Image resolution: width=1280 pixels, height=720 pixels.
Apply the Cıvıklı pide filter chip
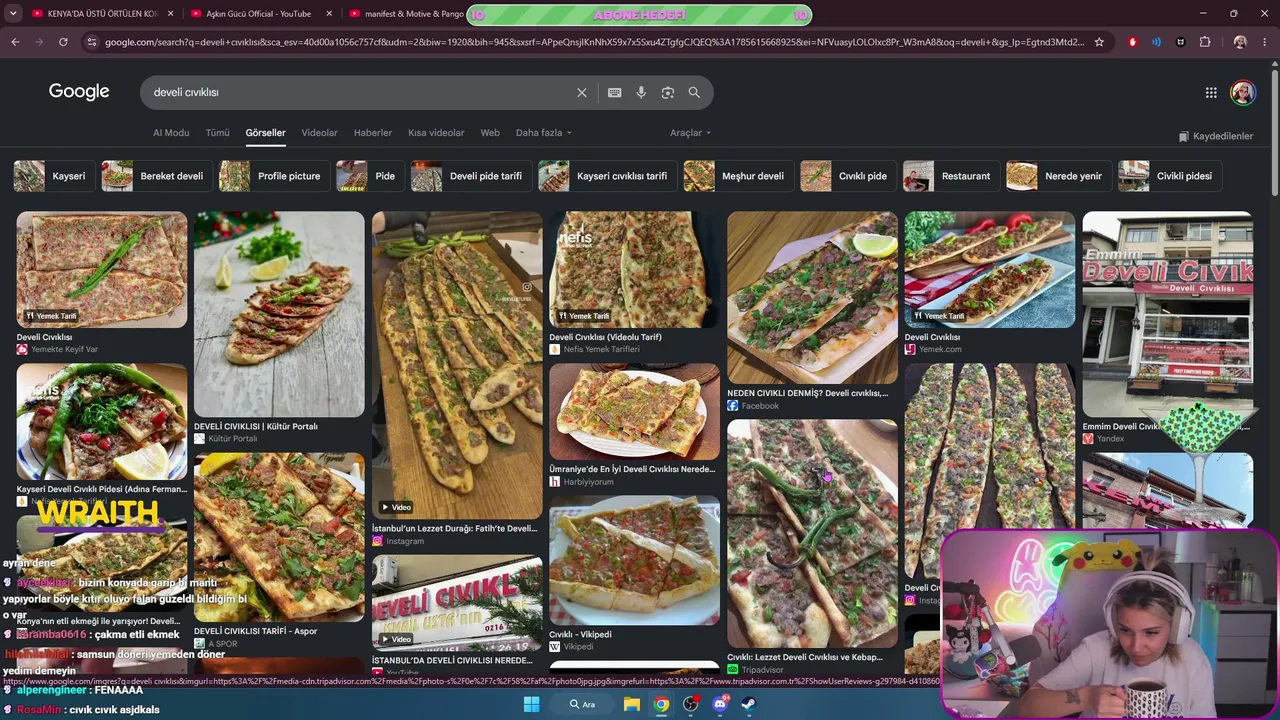[x=848, y=176]
